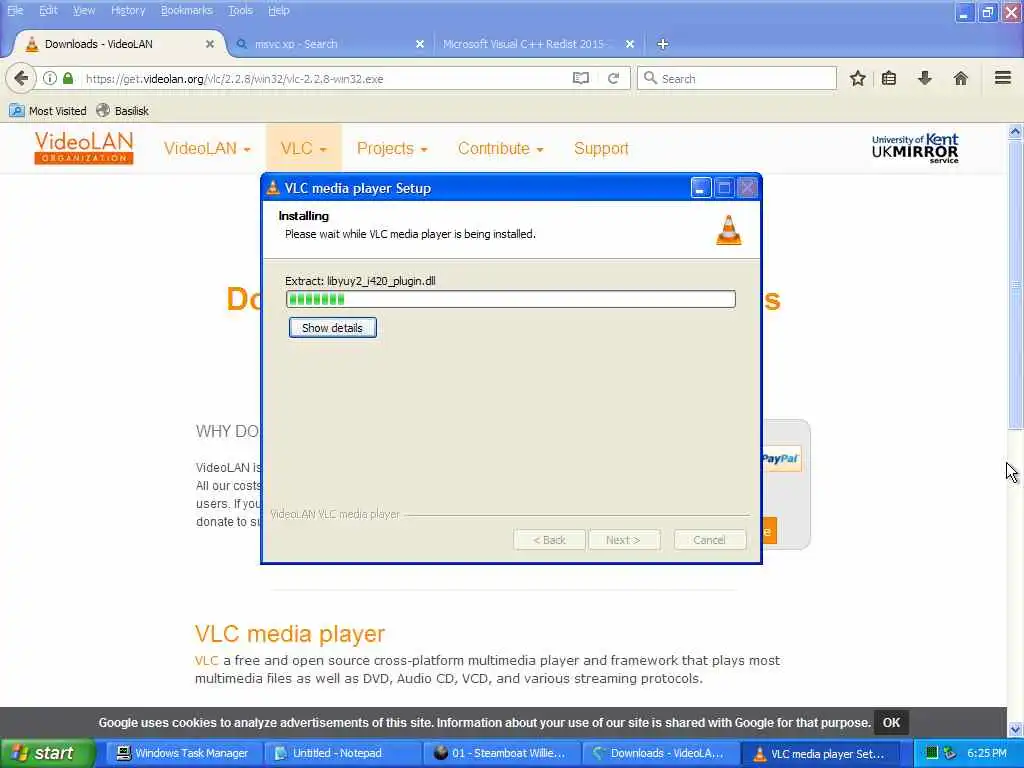1024x768 pixels.
Task: Expand the Projects dropdown menu
Action: pos(392,148)
